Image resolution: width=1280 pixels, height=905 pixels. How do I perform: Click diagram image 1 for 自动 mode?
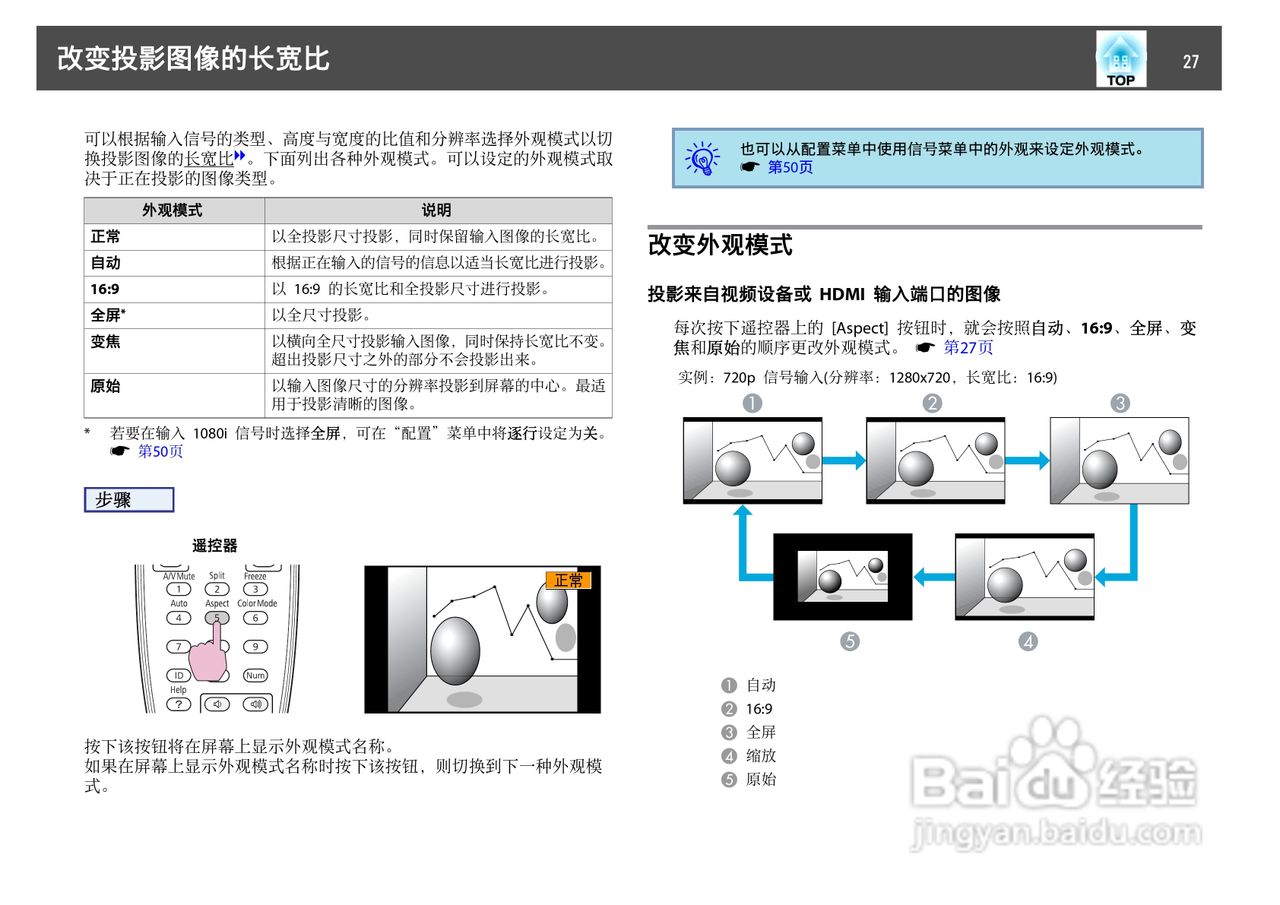tap(752, 460)
